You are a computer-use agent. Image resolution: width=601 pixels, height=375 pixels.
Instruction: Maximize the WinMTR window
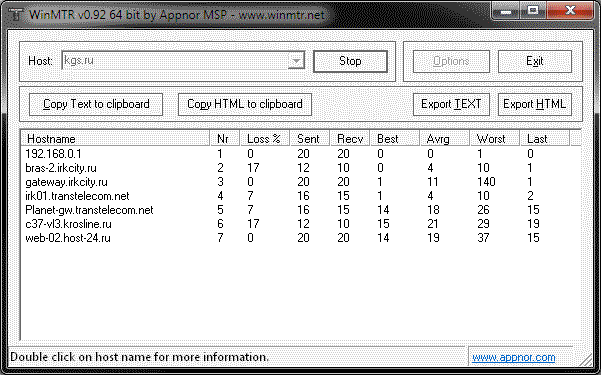tap(533, 11)
